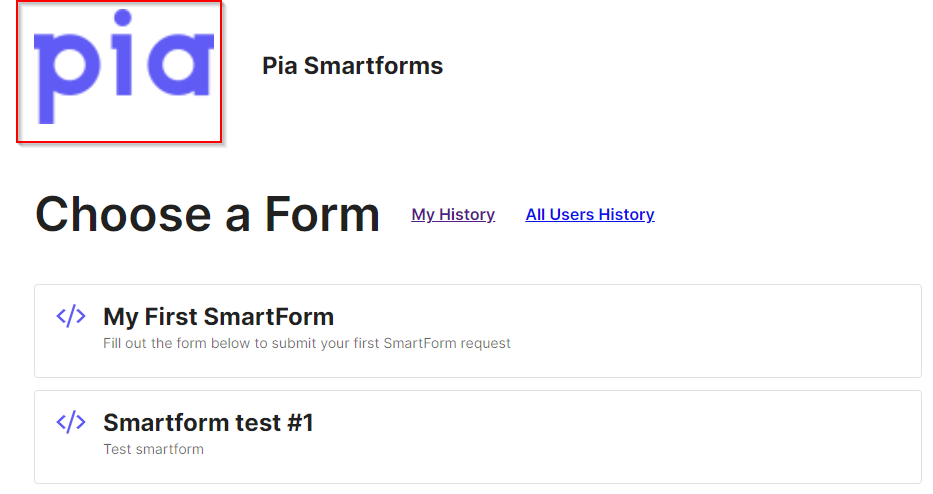Open the My History link
This screenshot has height=494, width=933.
[x=453, y=214]
